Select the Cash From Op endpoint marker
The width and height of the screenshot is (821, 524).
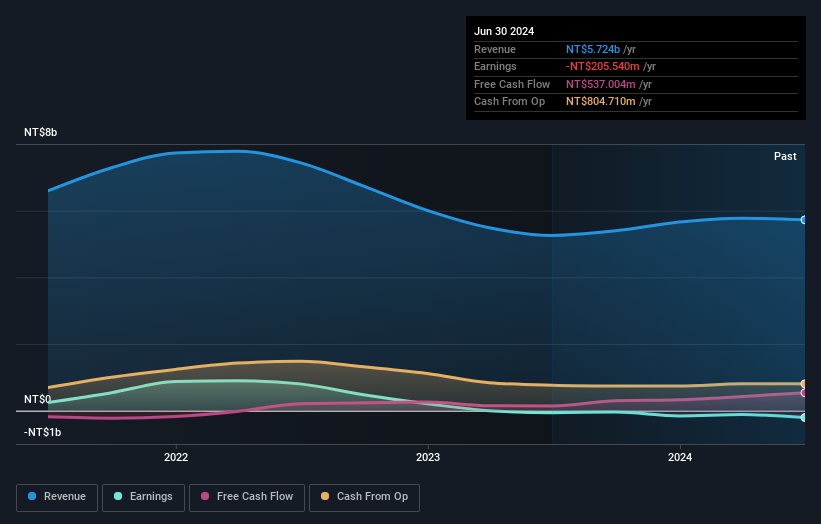pyautogui.click(x=804, y=384)
